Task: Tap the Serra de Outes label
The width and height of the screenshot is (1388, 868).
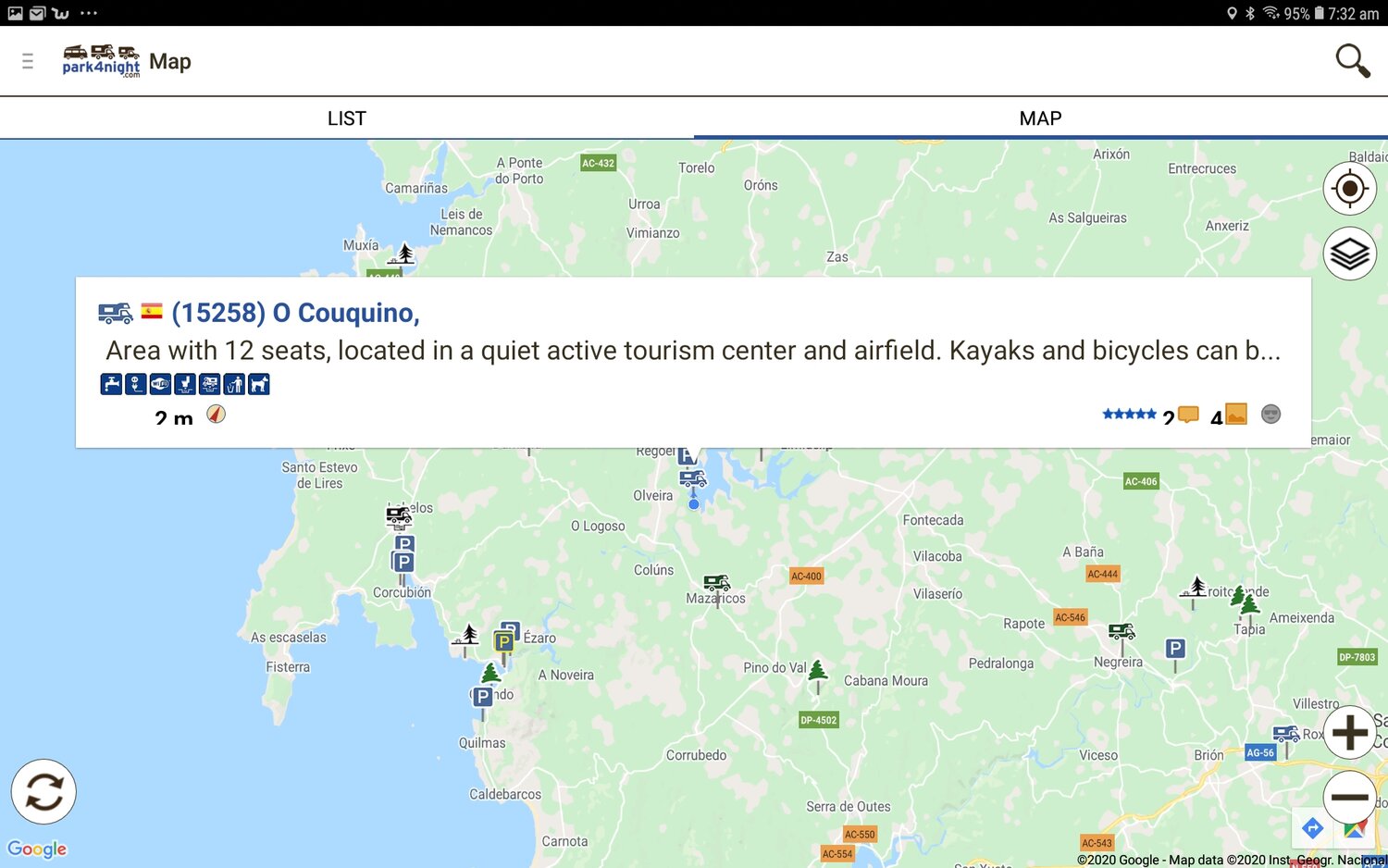Action: 849,807
